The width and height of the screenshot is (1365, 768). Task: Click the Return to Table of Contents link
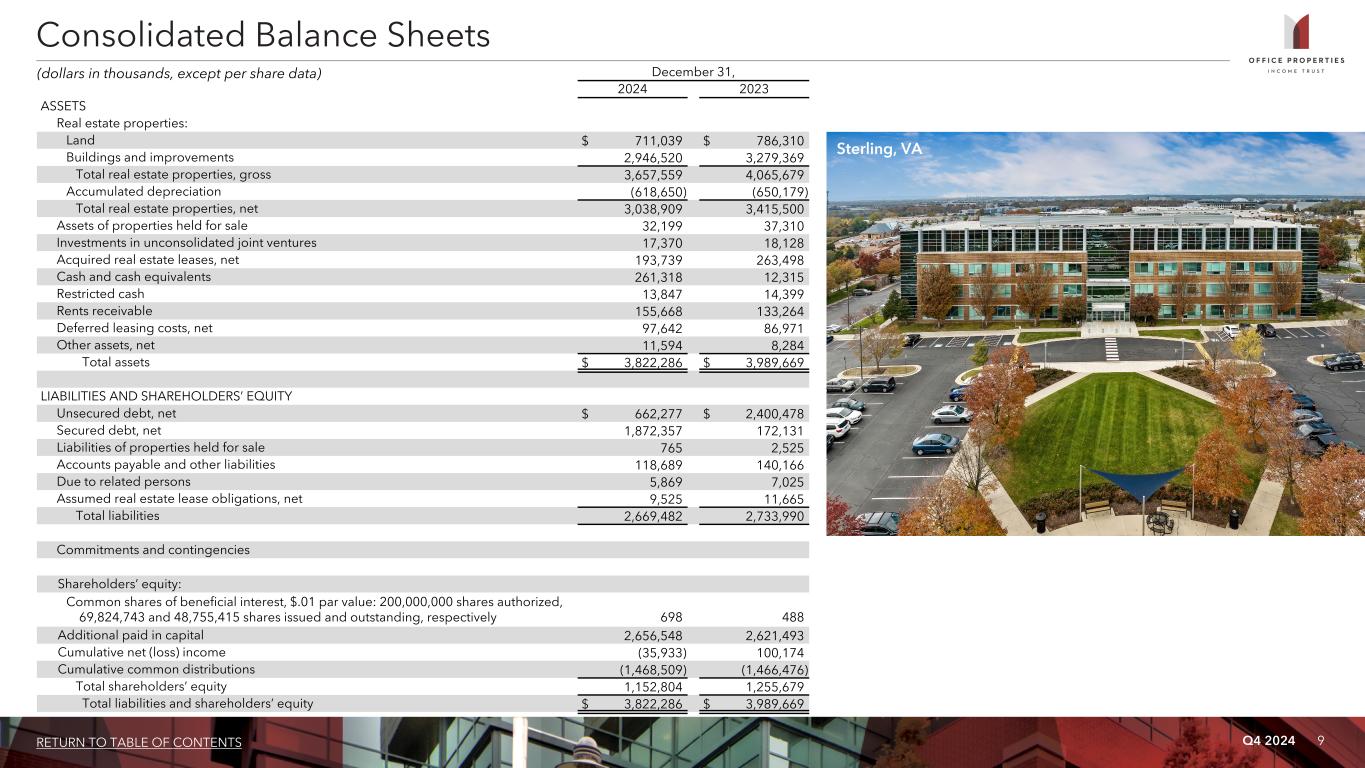click(139, 742)
